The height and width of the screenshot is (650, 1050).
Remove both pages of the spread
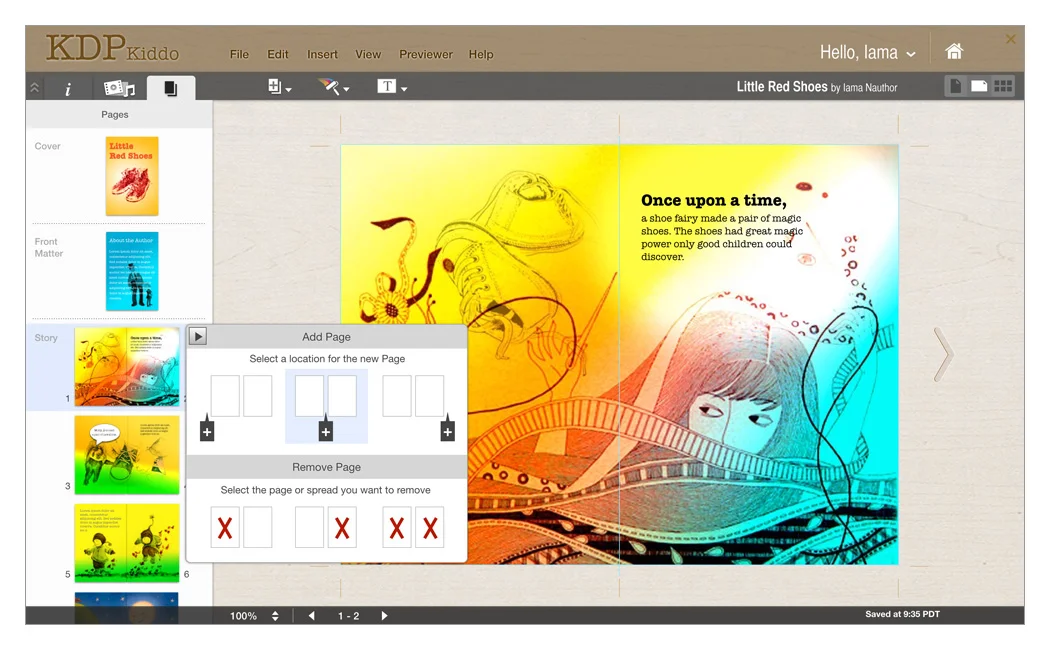point(413,527)
